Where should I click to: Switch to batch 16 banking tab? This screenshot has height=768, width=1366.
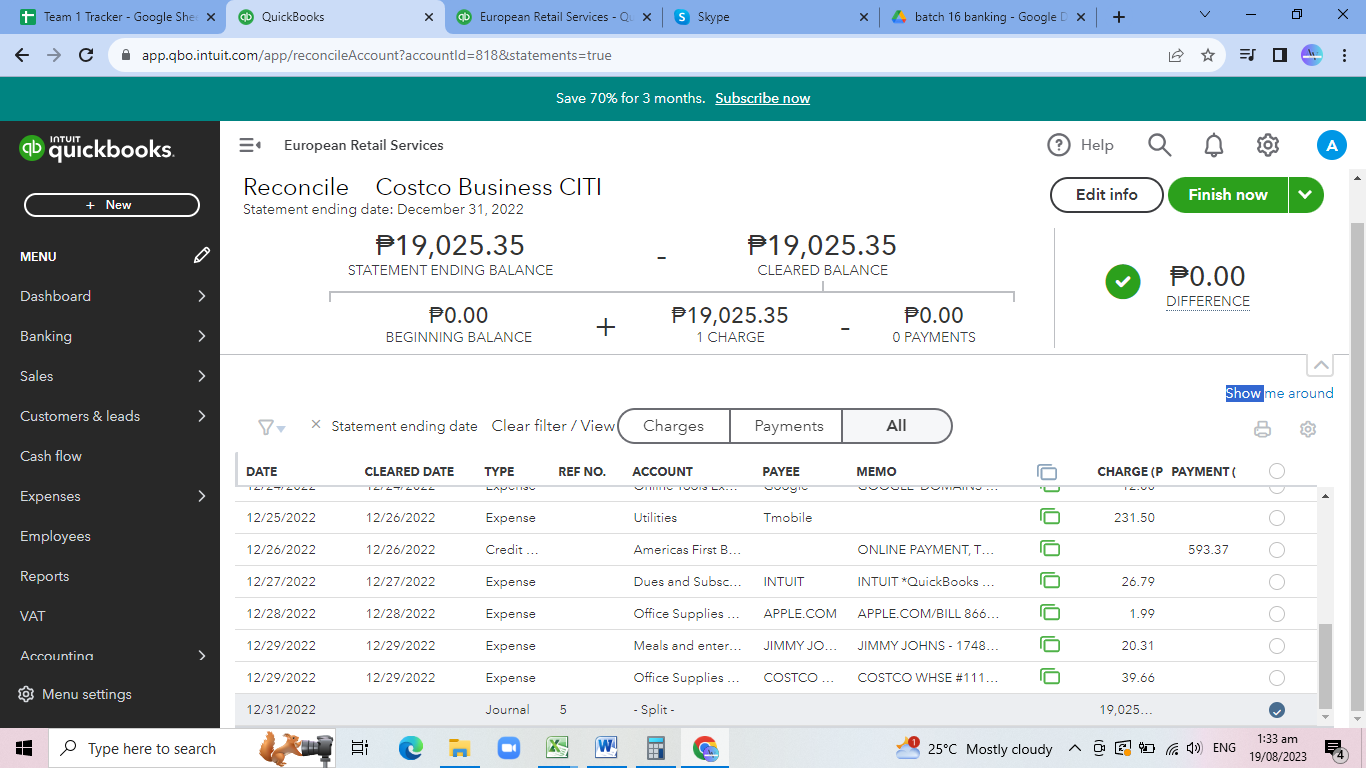point(986,17)
